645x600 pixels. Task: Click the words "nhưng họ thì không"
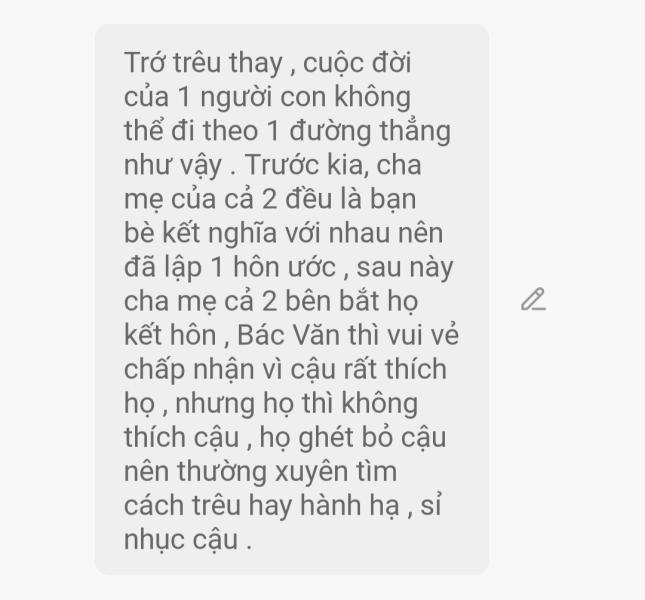[x=297, y=404]
